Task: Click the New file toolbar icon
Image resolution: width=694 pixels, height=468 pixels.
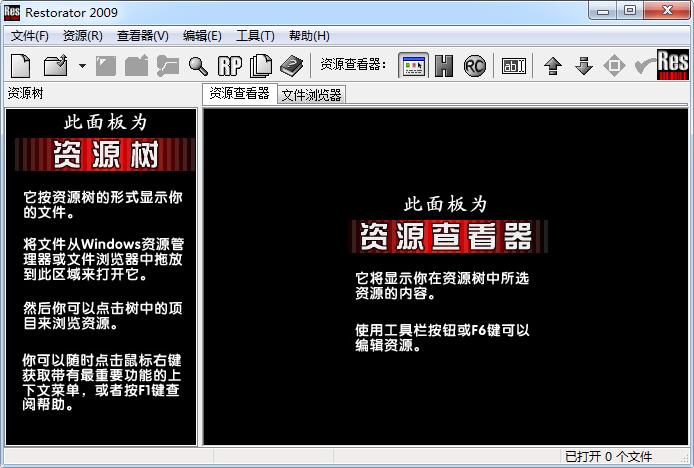Action: [x=20, y=66]
